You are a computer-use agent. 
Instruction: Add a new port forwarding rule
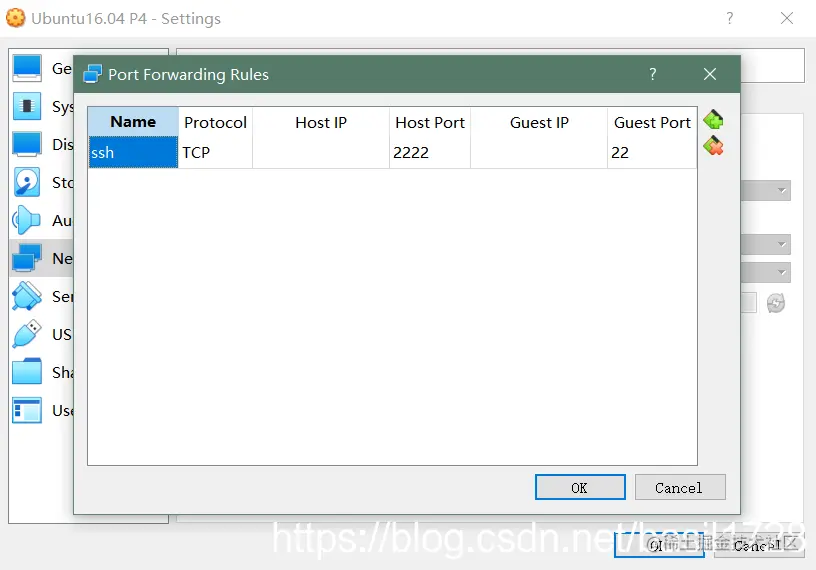[x=713, y=120]
